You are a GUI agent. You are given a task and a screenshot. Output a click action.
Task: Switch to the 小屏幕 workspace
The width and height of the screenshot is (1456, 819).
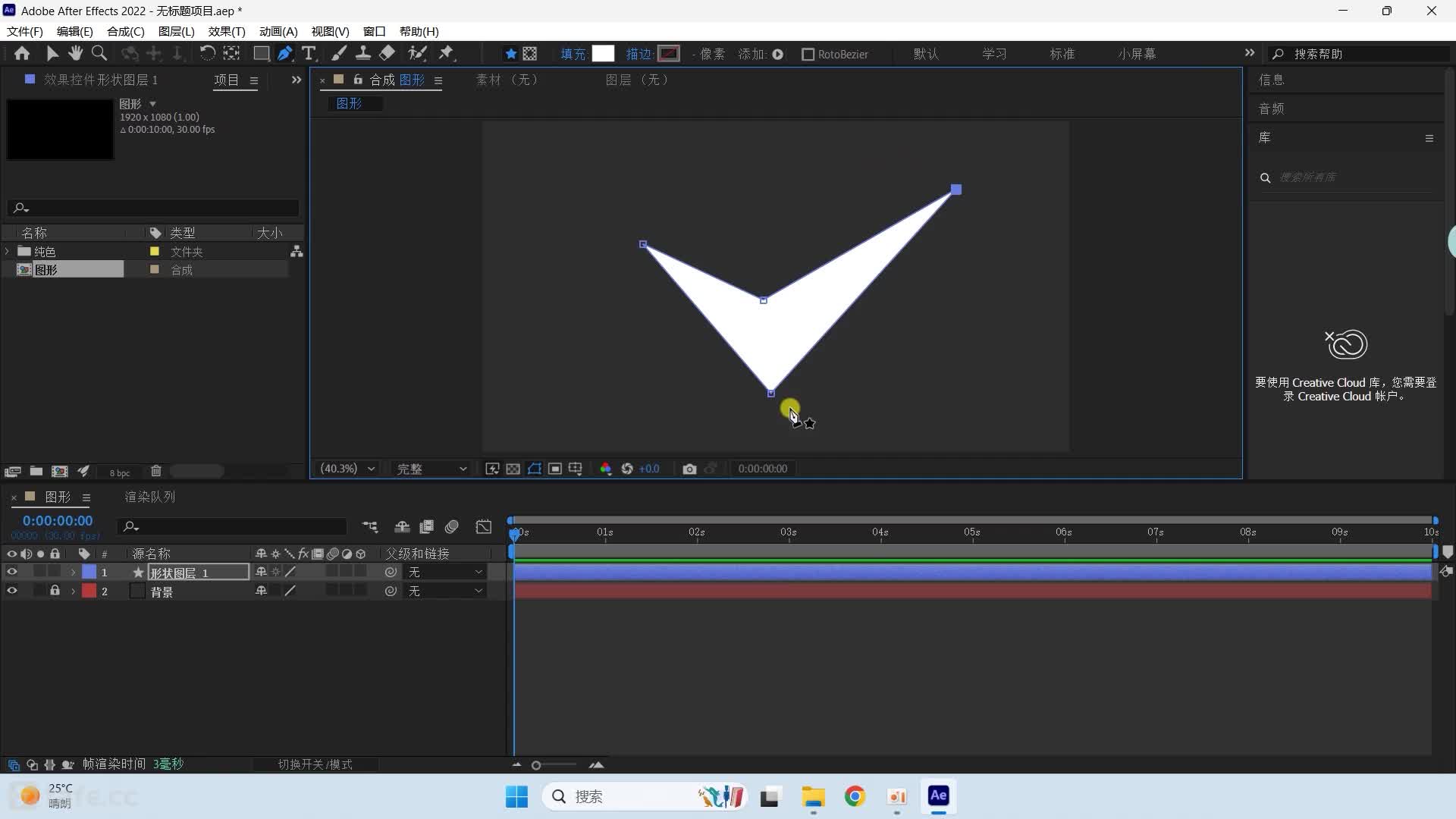pos(1137,54)
